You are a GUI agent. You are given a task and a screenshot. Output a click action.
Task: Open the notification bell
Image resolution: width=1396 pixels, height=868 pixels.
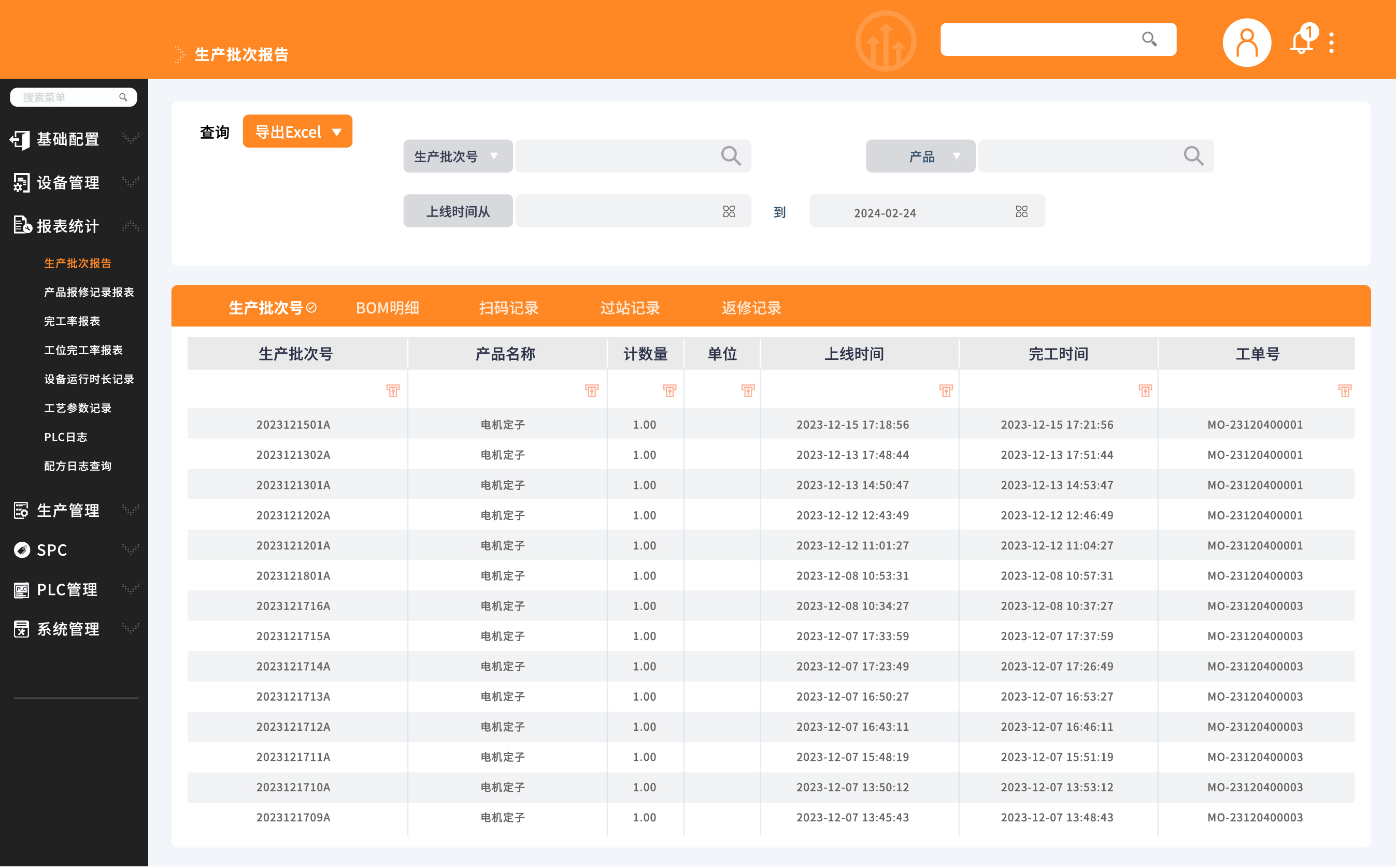click(x=1301, y=42)
